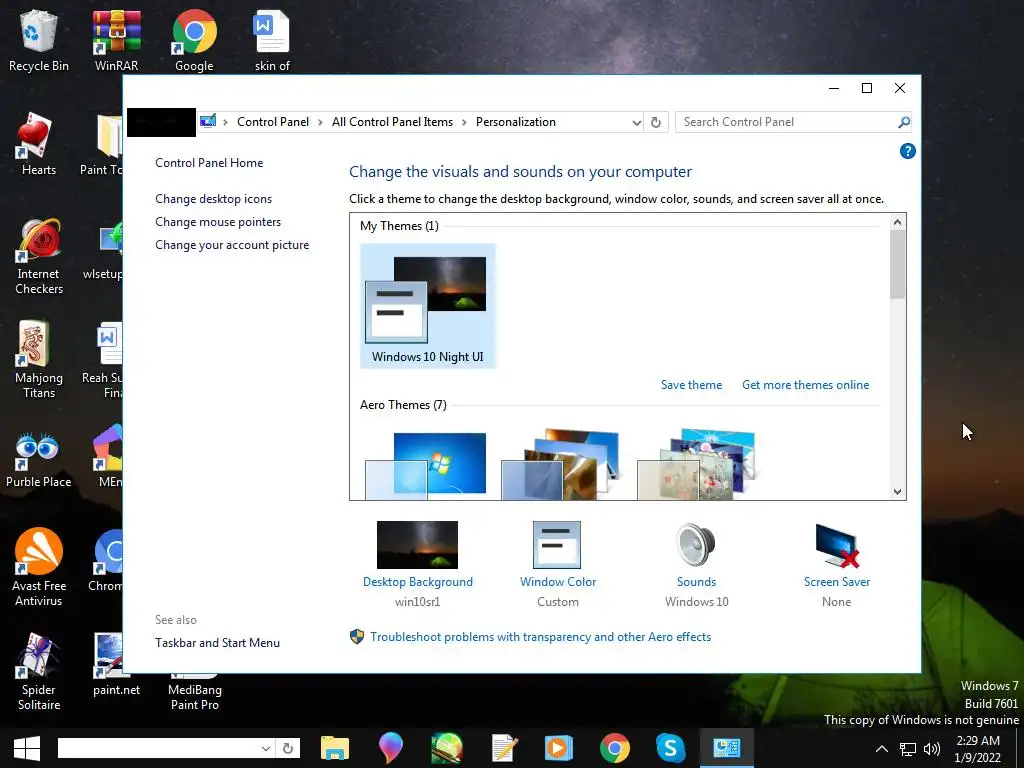The height and width of the screenshot is (768, 1024).
Task: Click the Save theme link
Action: tap(691, 385)
